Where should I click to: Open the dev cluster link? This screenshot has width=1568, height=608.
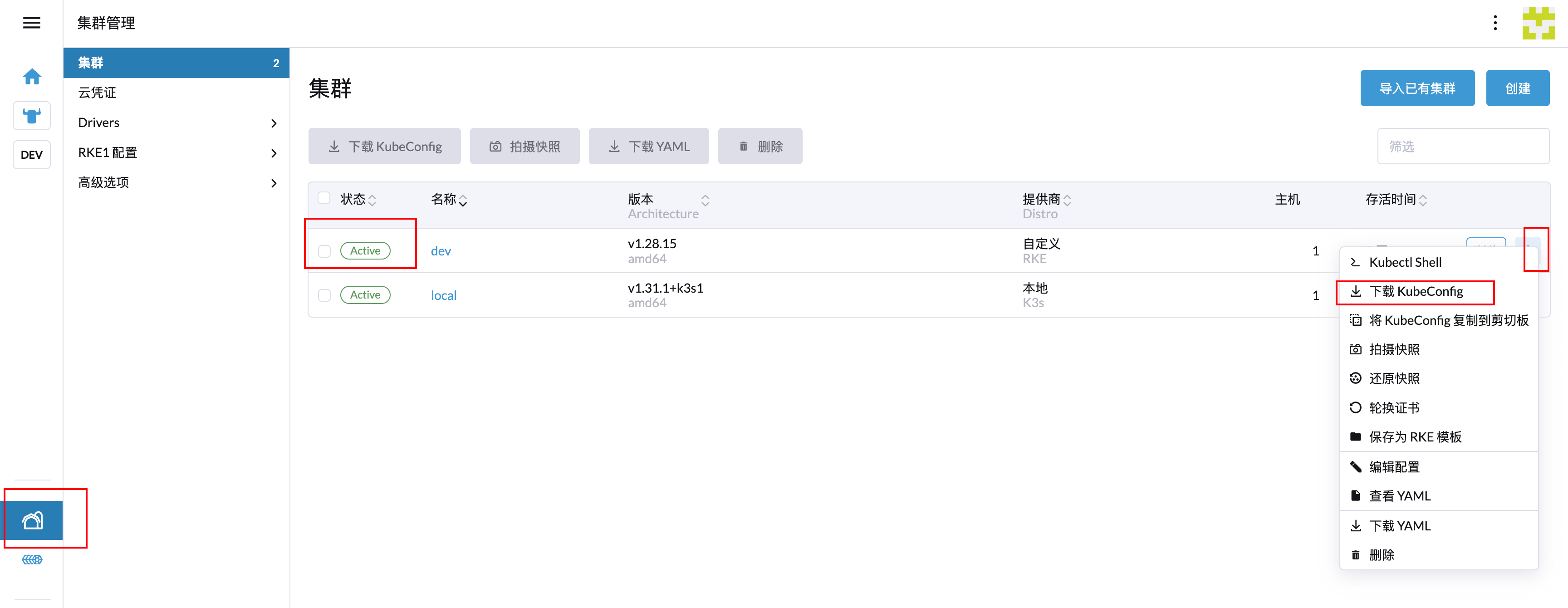441,251
